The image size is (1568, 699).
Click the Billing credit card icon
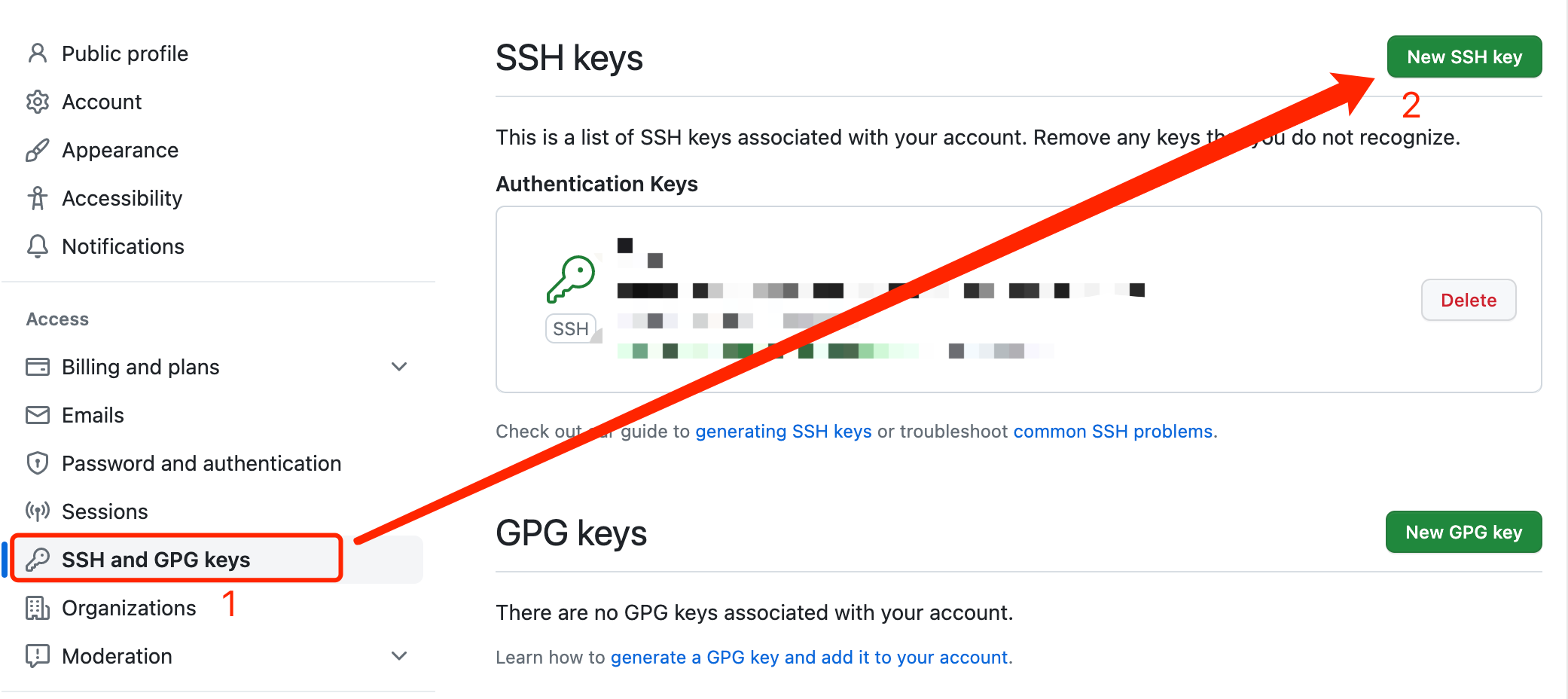coord(37,367)
